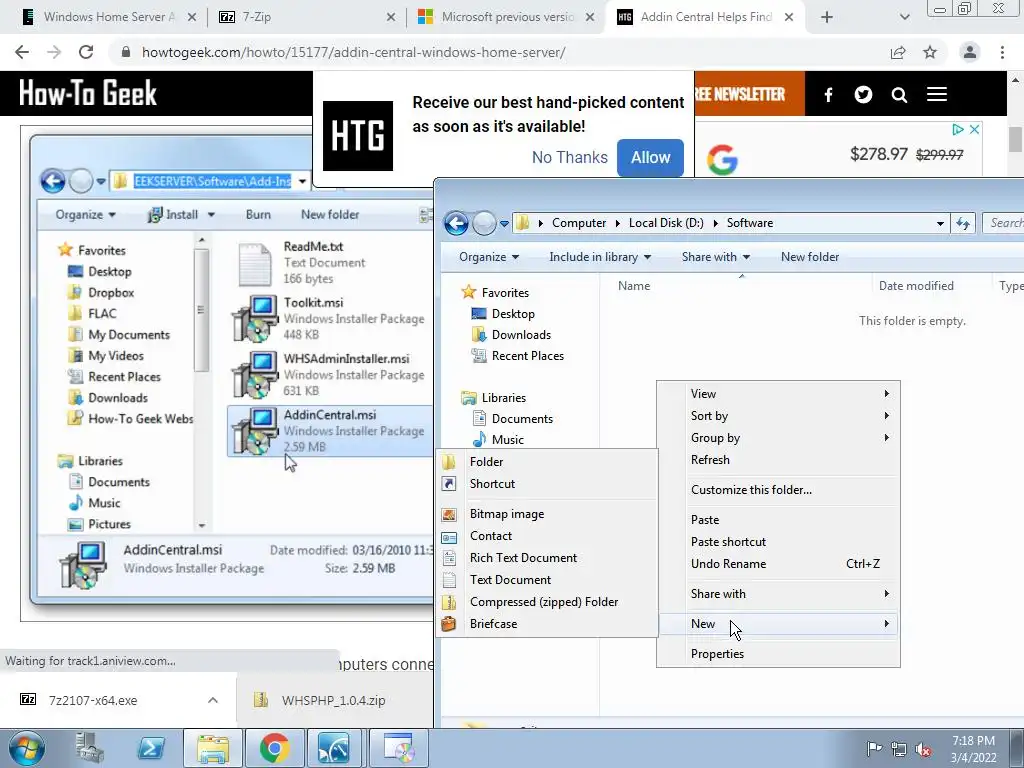Switch to Microsoft previous versions tab
The image size is (1024, 768).
coord(506,17)
